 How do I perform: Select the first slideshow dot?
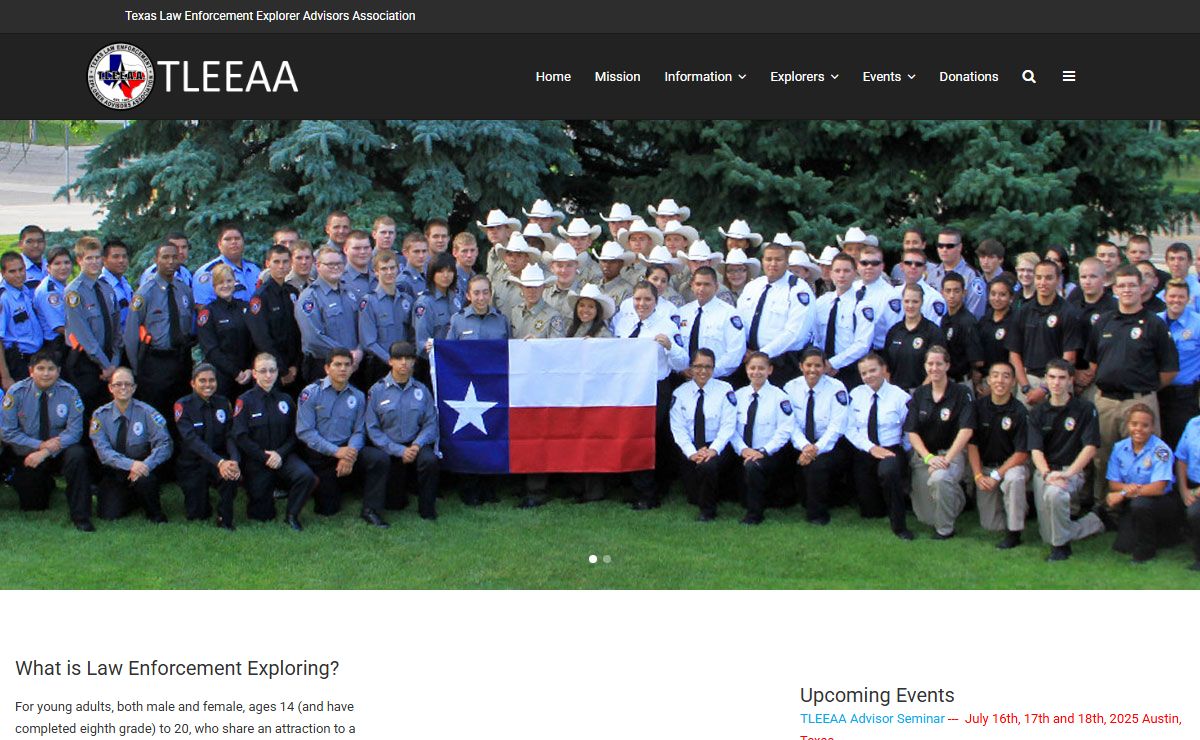593,559
